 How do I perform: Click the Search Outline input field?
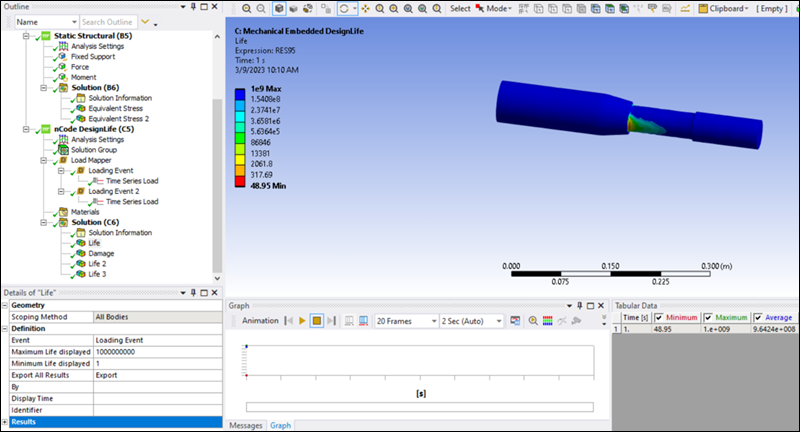pyautogui.click(x=108, y=21)
